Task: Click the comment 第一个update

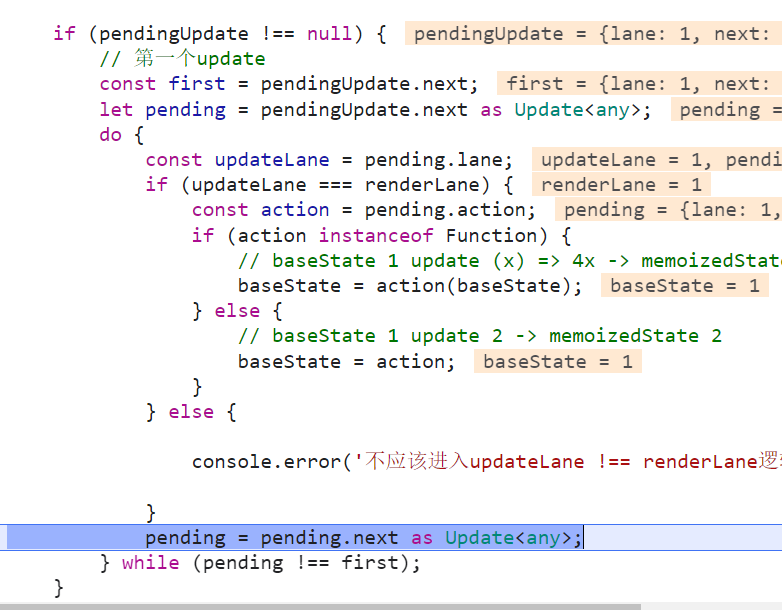Action: 183,59
